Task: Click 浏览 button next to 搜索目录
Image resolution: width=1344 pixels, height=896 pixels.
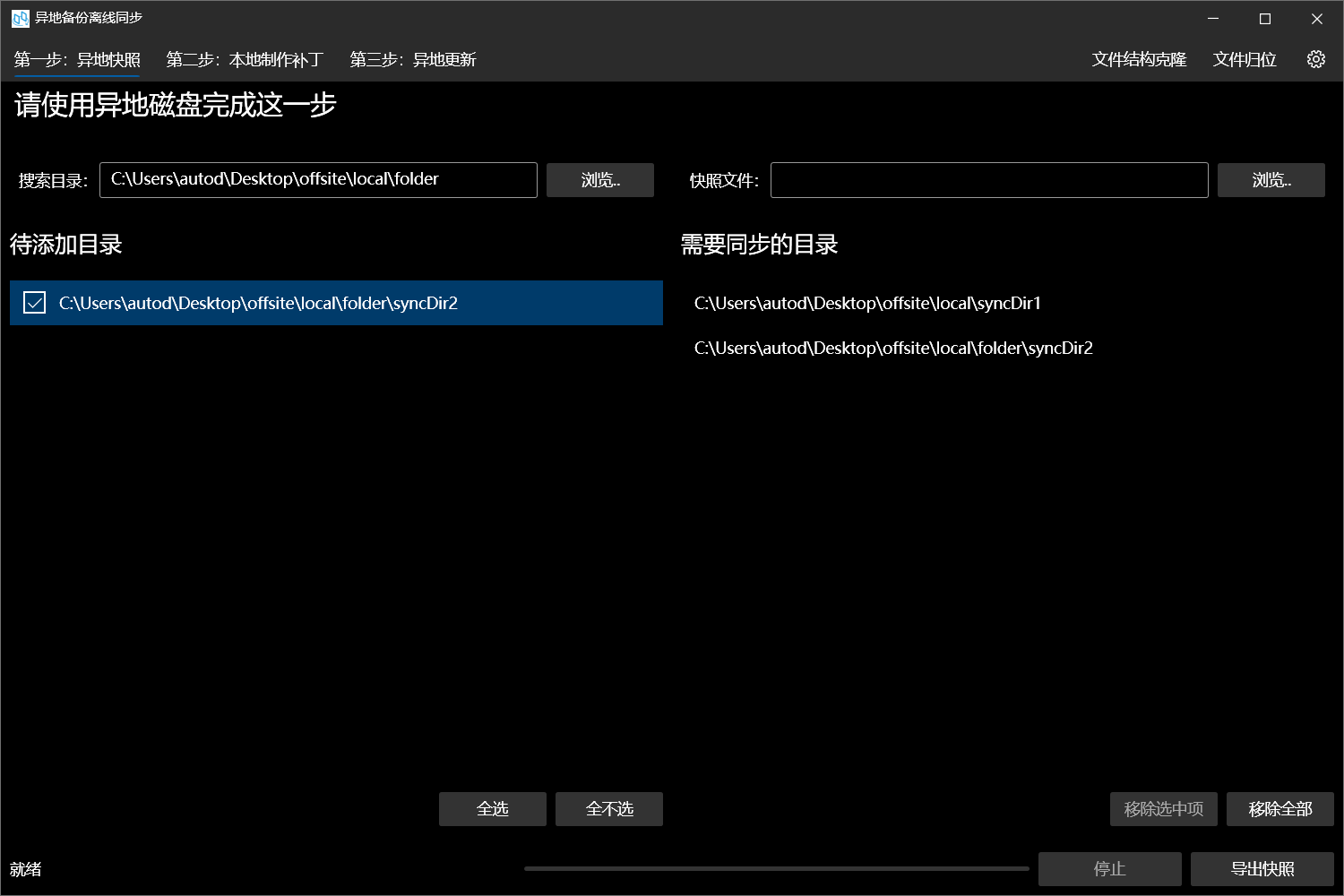Action: [x=600, y=180]
